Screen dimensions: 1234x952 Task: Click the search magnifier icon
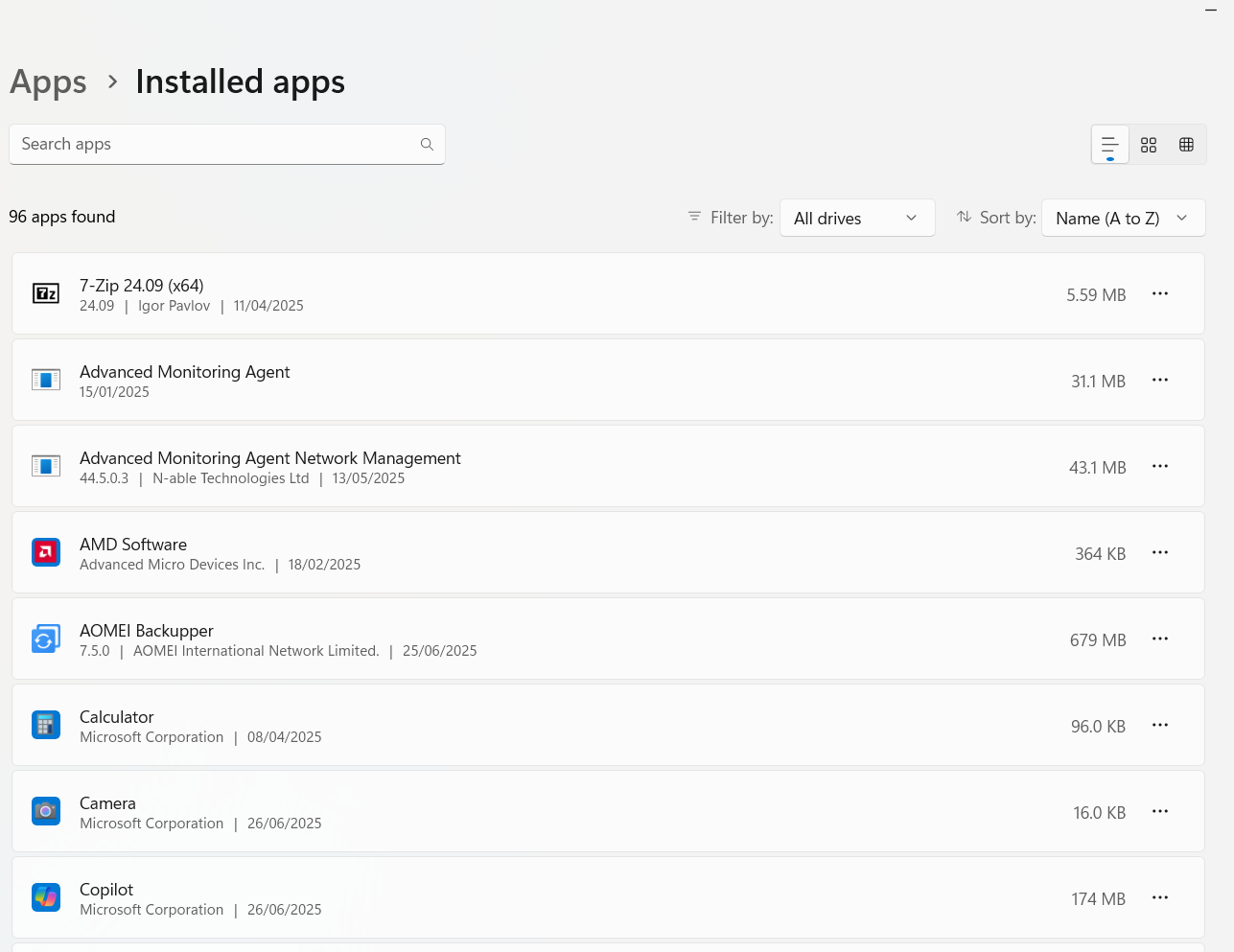(x=427, y=144)
